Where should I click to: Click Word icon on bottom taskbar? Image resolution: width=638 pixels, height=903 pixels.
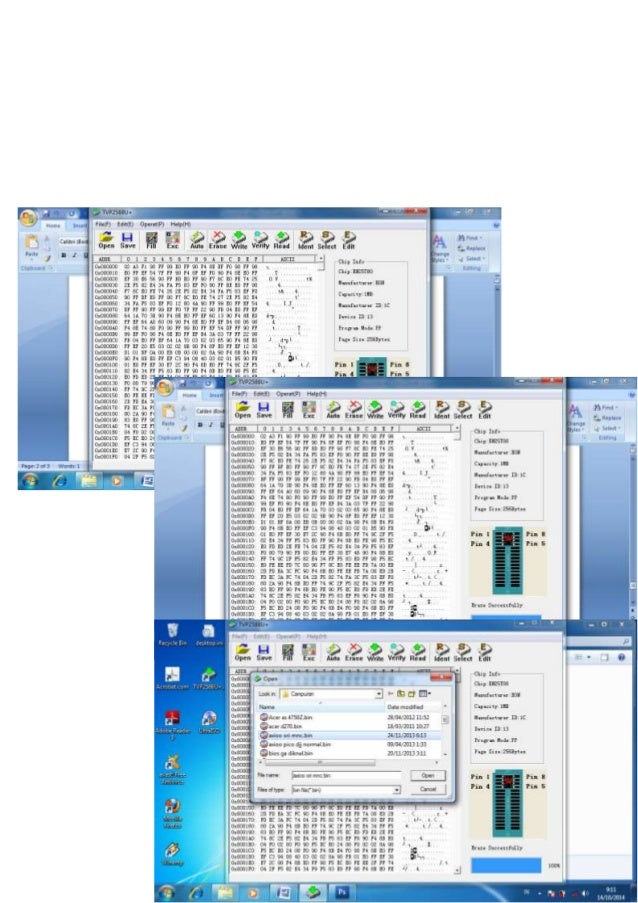[283, 892]
